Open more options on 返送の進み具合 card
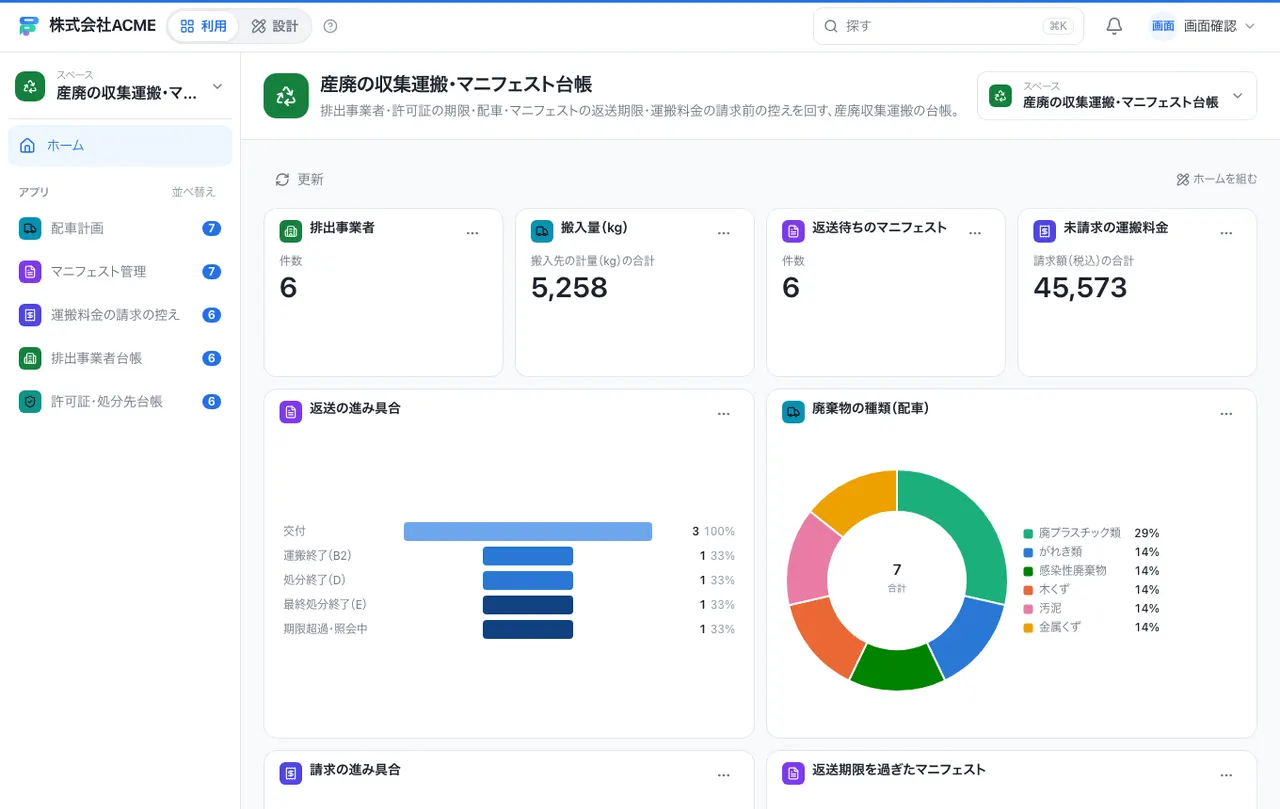Image resolution: width=1280 pixels, height=809 pixels. (724, 414)
